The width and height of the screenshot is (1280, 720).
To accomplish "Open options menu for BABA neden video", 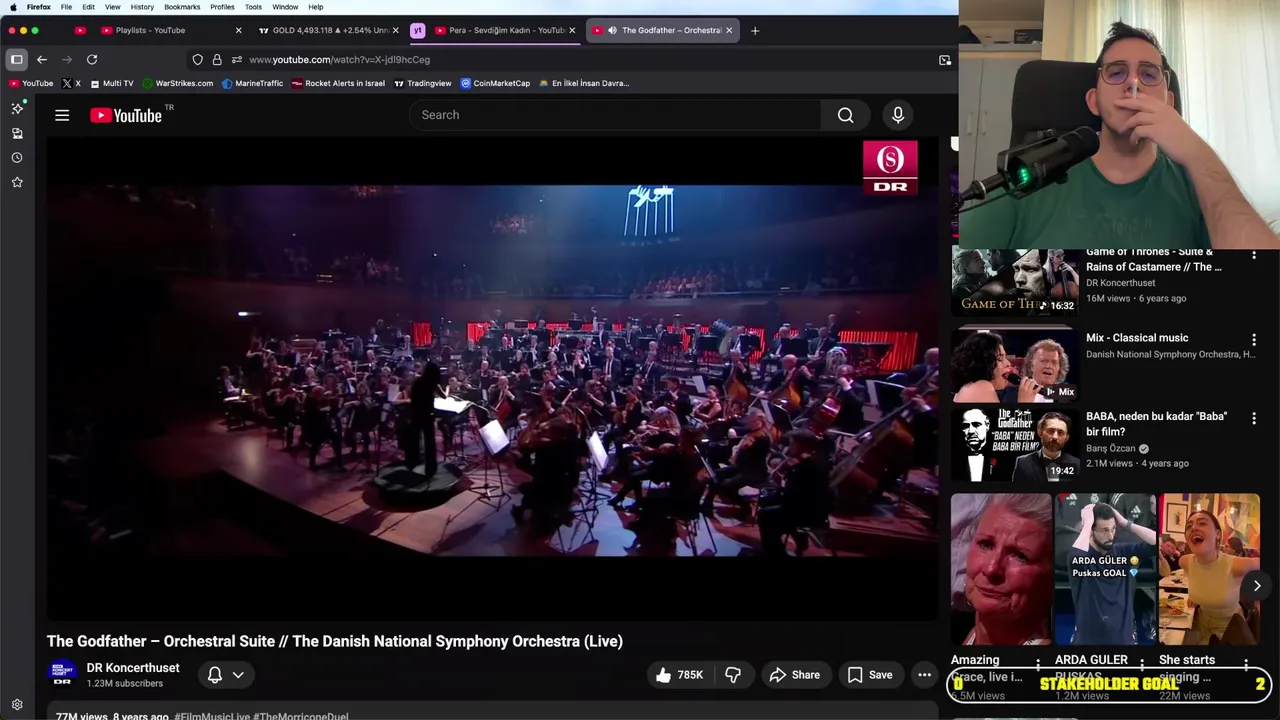I will [1254, 419].
